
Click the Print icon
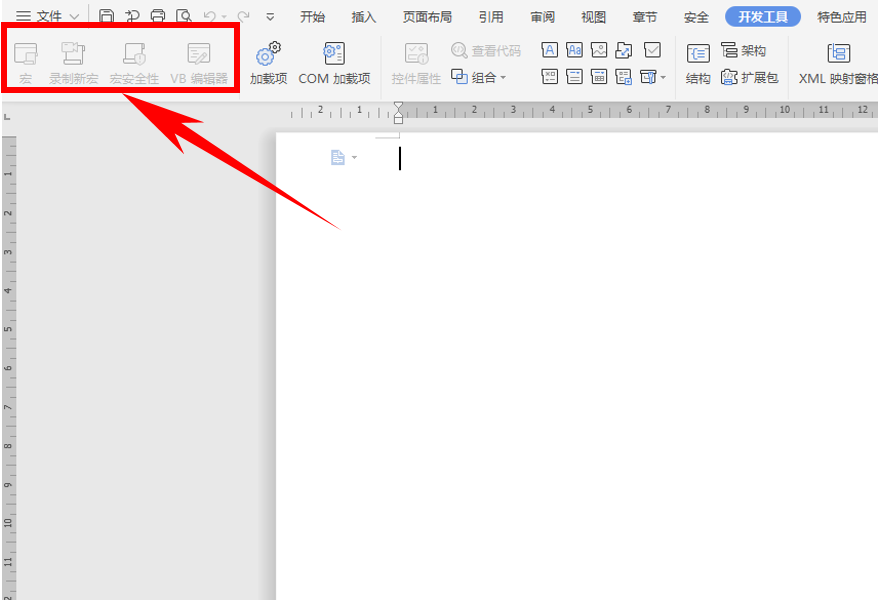click(x=158, y=16)
